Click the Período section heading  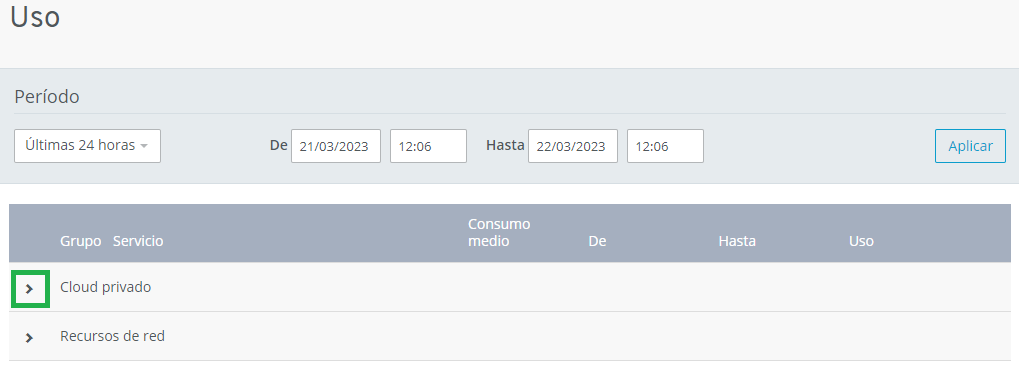[47, 97]
